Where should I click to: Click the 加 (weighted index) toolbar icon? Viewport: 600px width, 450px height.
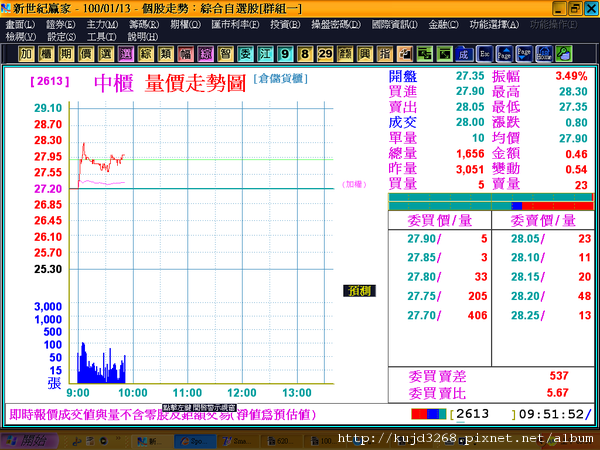[x=26, y=54]
